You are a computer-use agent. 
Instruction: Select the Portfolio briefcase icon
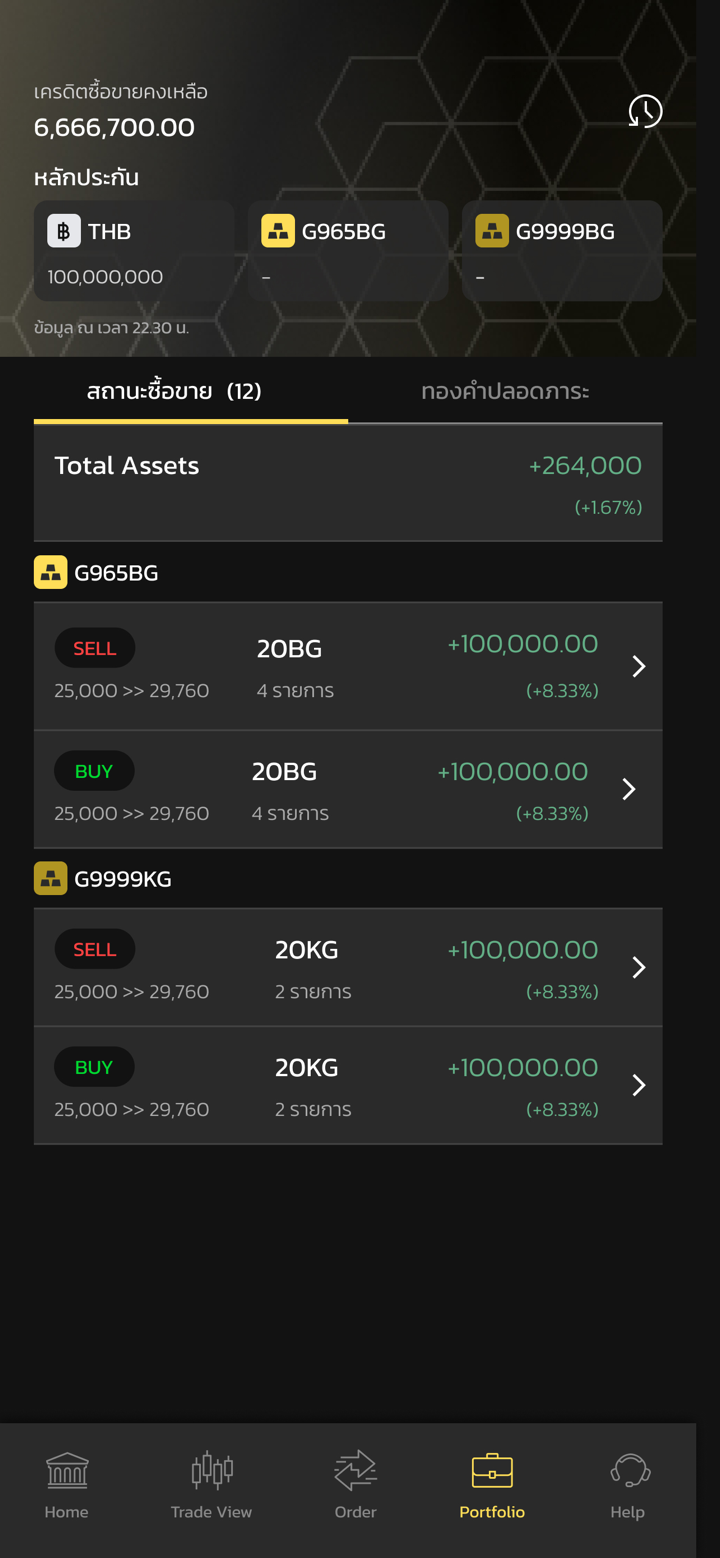492,1471
